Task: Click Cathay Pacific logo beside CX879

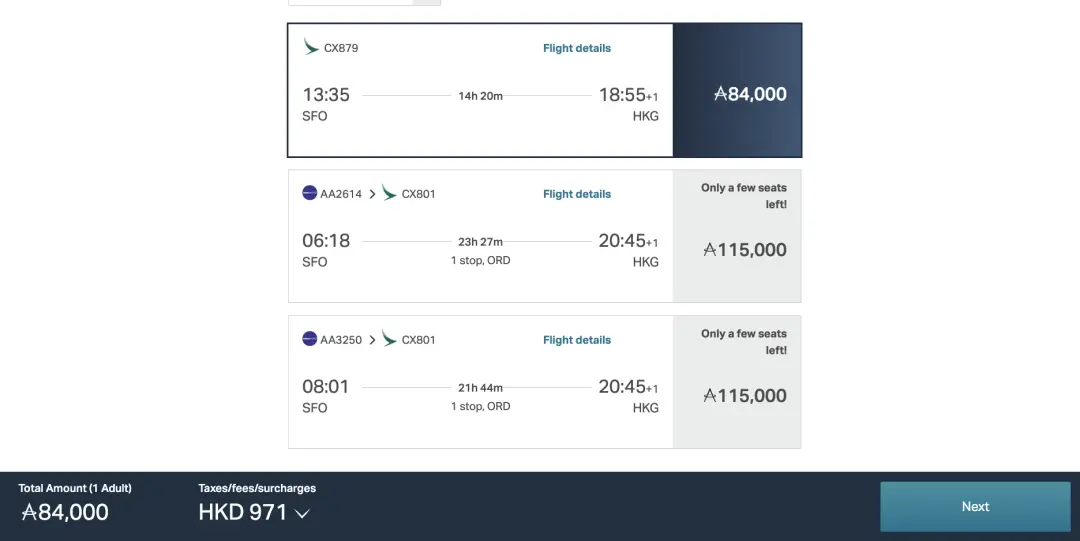Action: click(x=311, y=47)
